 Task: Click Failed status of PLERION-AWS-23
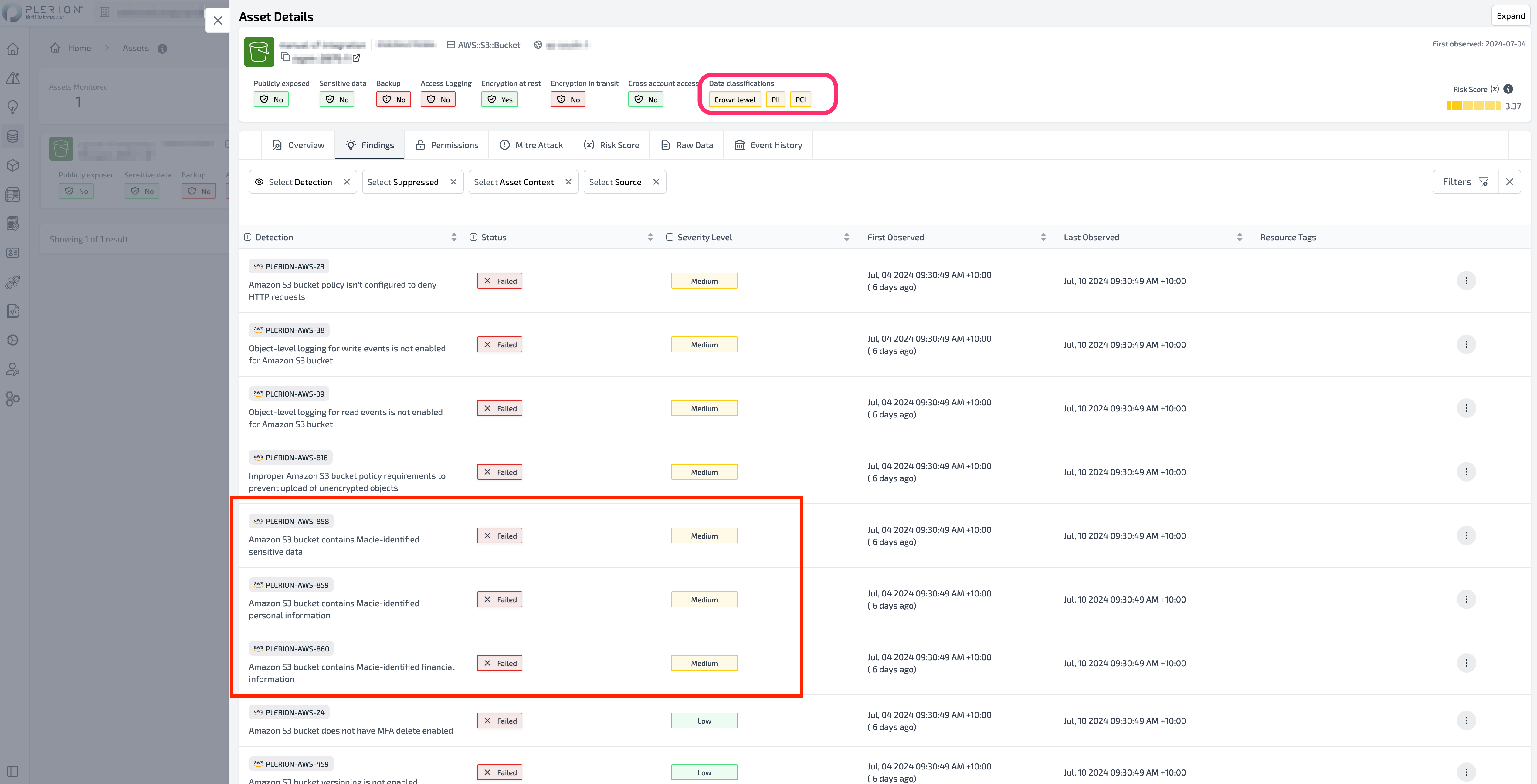click(499, 281)
